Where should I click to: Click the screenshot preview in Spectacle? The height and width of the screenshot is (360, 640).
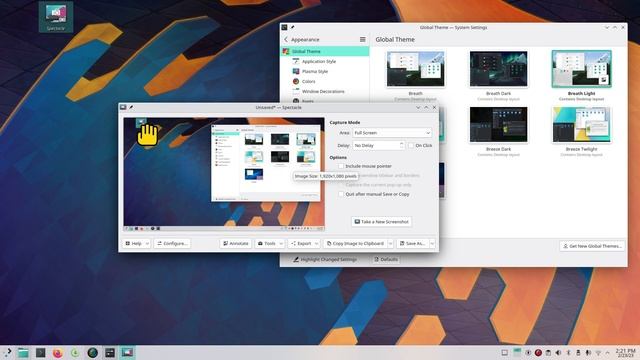coord(224,175)
